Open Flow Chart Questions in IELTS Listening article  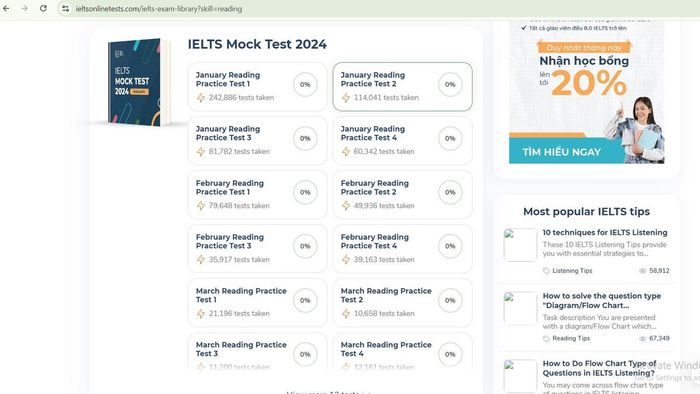click(x=600, y=368)
